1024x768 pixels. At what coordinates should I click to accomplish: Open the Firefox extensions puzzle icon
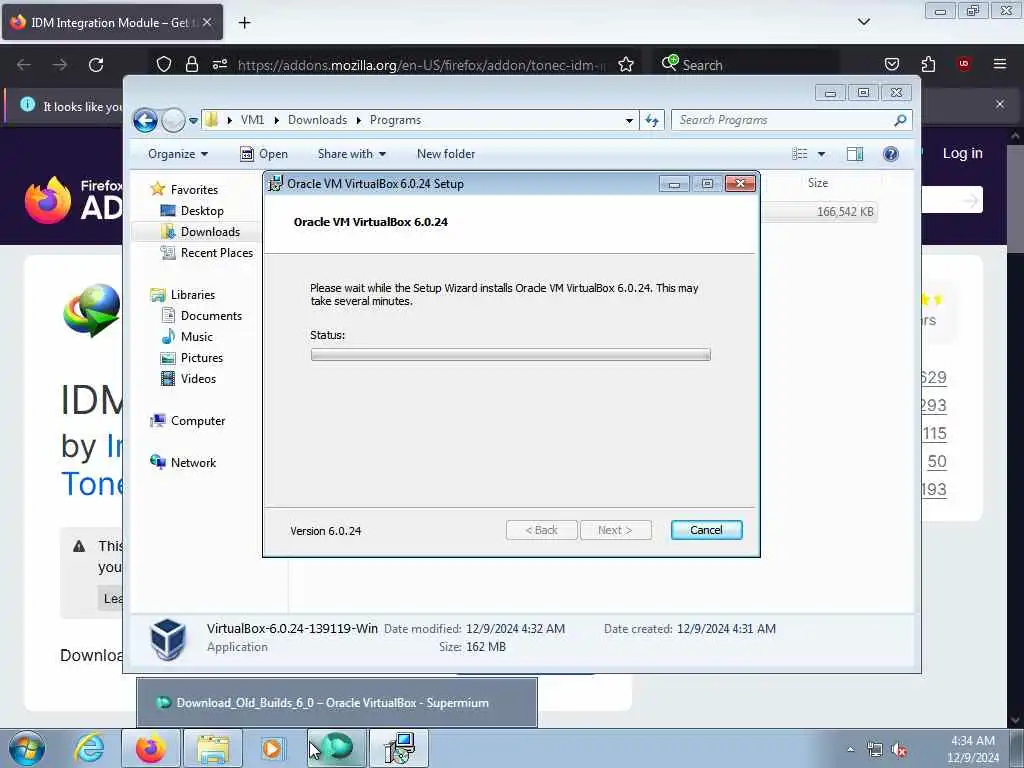pyautogui.click(x=928, y=64)
